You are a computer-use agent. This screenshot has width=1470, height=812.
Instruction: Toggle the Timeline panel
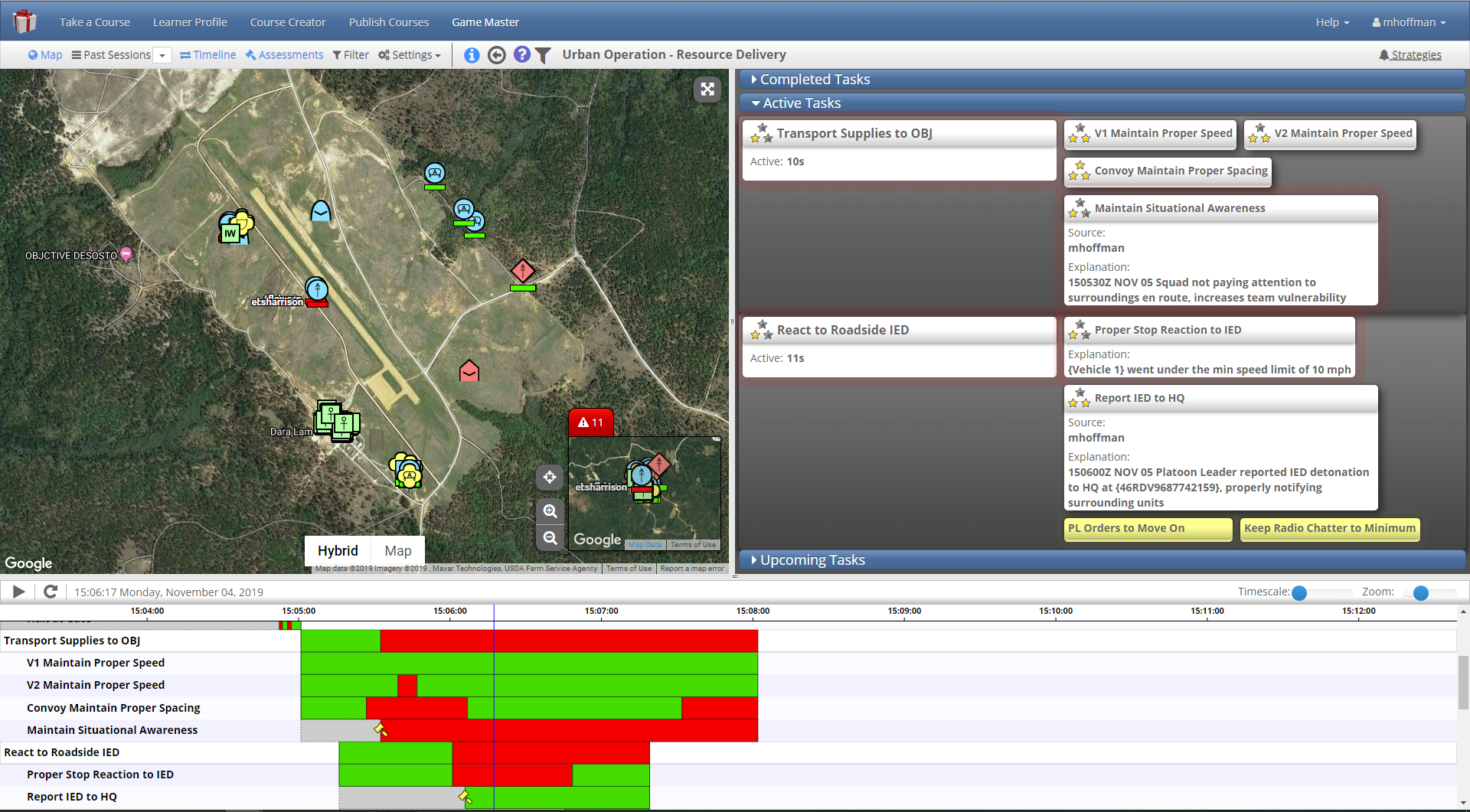coord(207,55)
